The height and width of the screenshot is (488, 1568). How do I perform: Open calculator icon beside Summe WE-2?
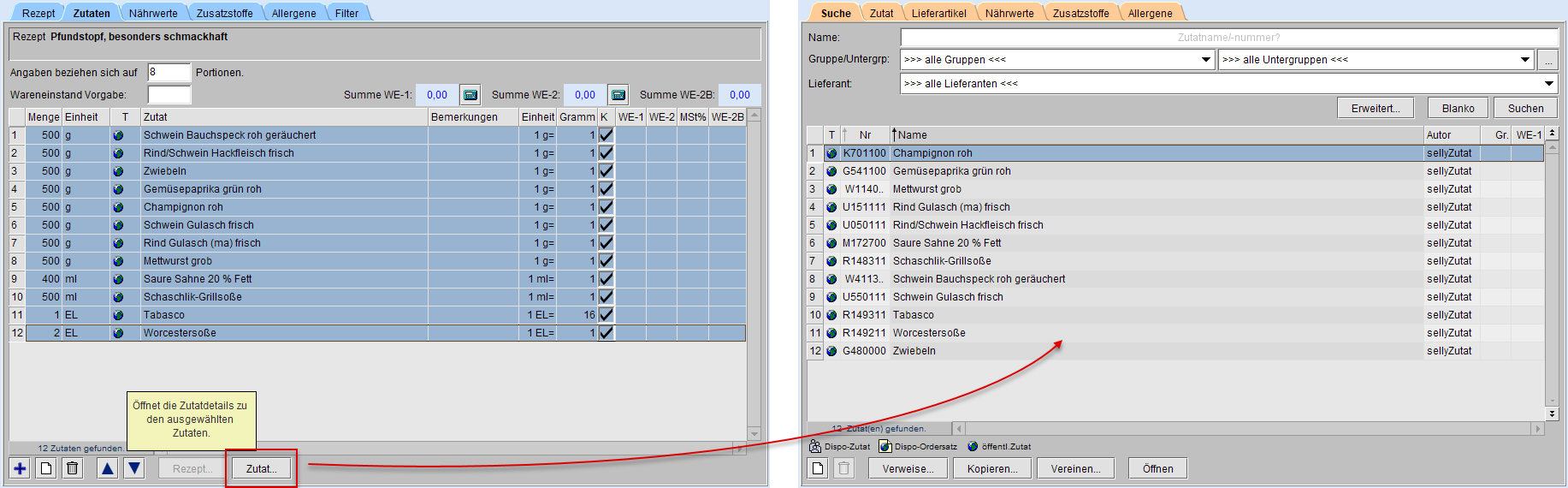(x=618, y=94)
